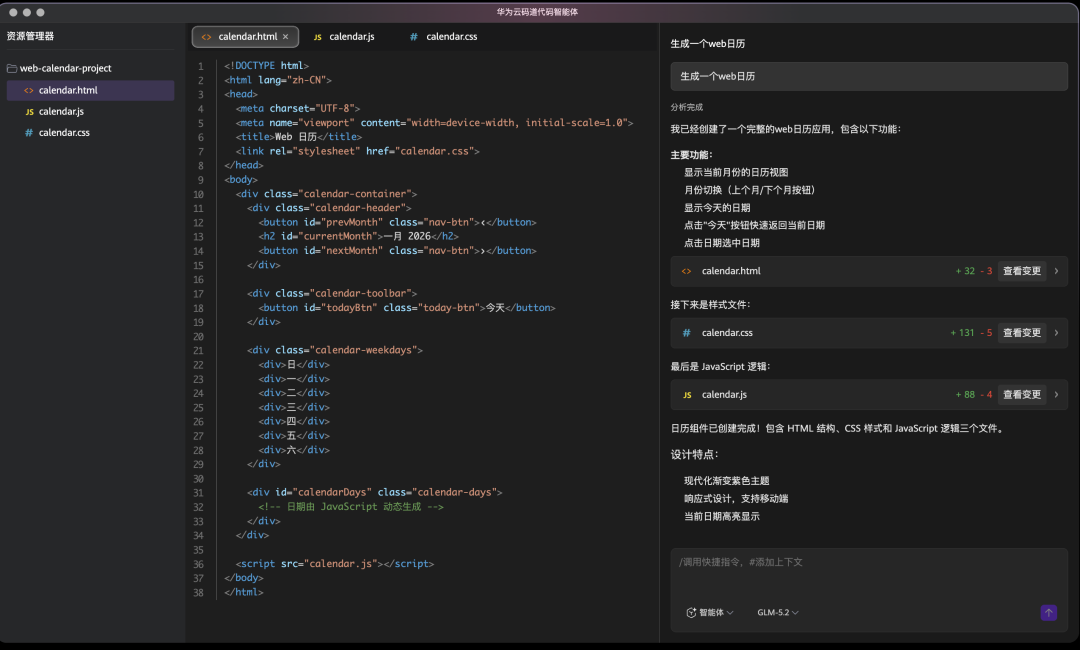Click the hash icon beside calendar.css in explorer
The image size is (1080, 650).
(x=29, y=133)
